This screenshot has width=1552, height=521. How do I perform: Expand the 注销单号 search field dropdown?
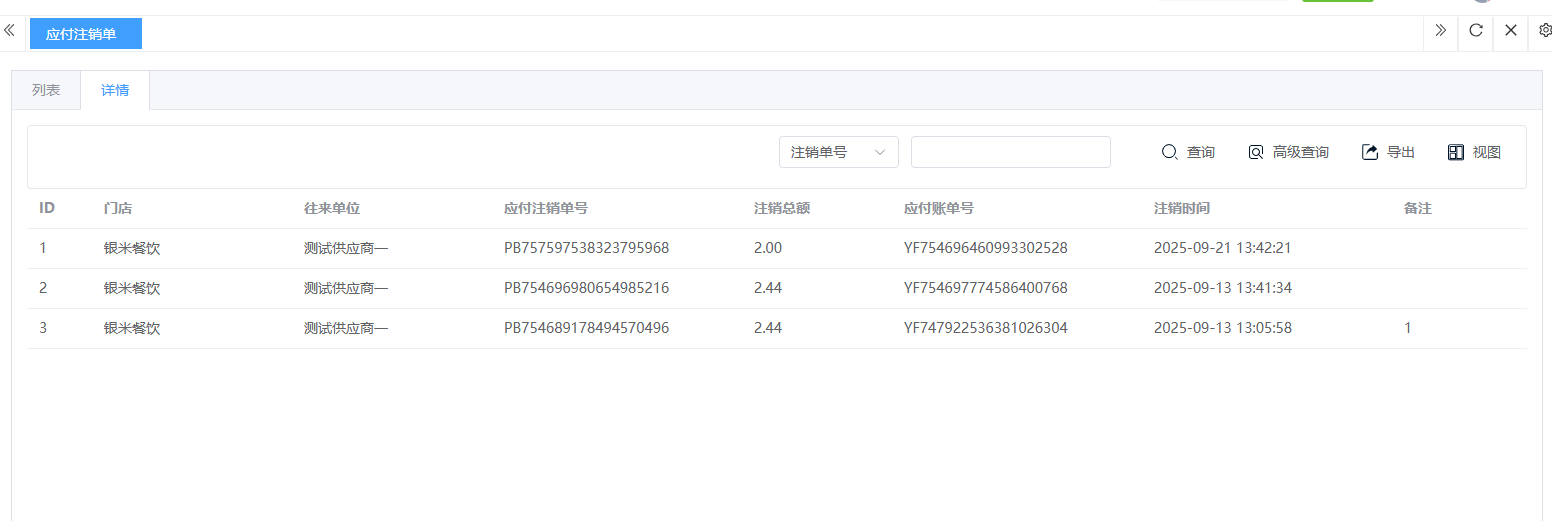838,152
